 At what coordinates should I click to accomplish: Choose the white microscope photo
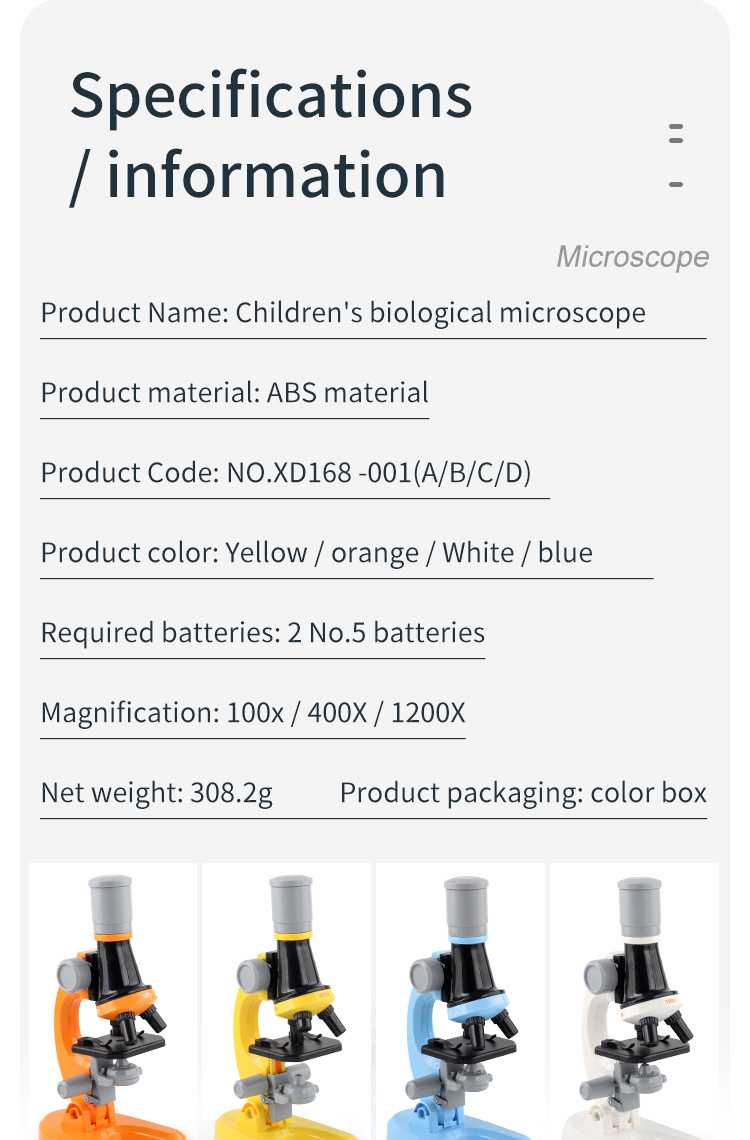pos(634,1000)
